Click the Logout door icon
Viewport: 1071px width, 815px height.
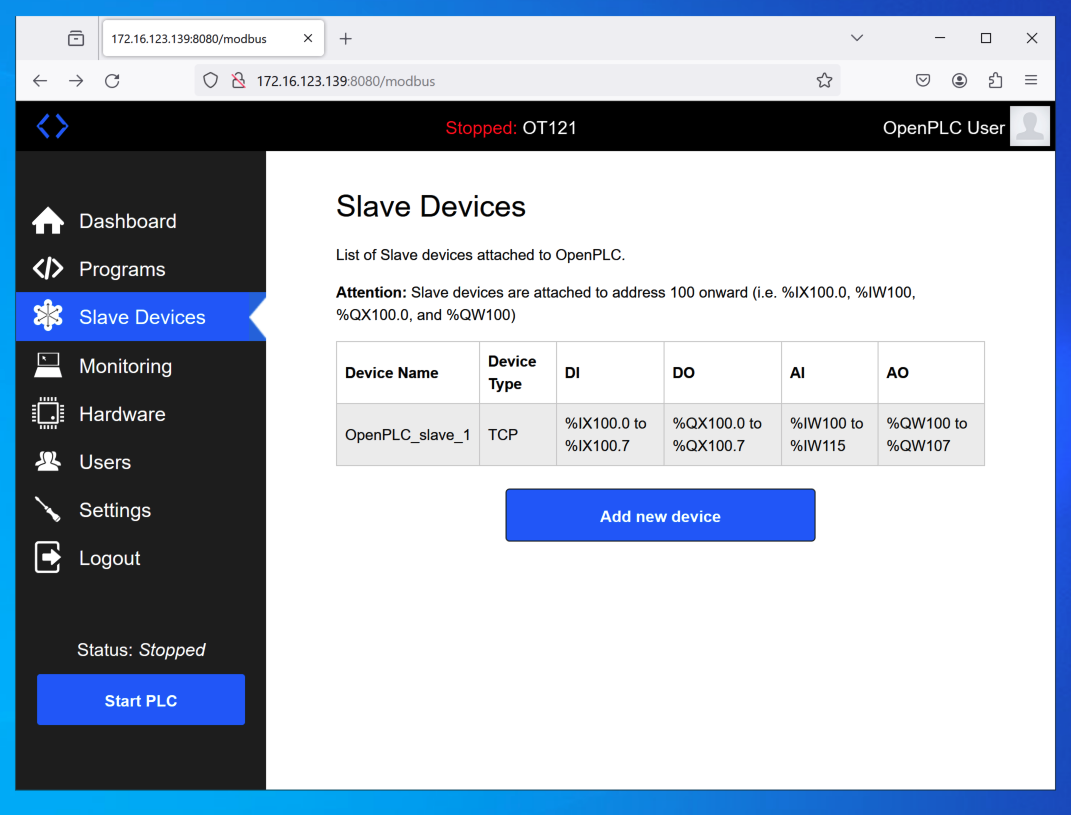tap(48, 558)
